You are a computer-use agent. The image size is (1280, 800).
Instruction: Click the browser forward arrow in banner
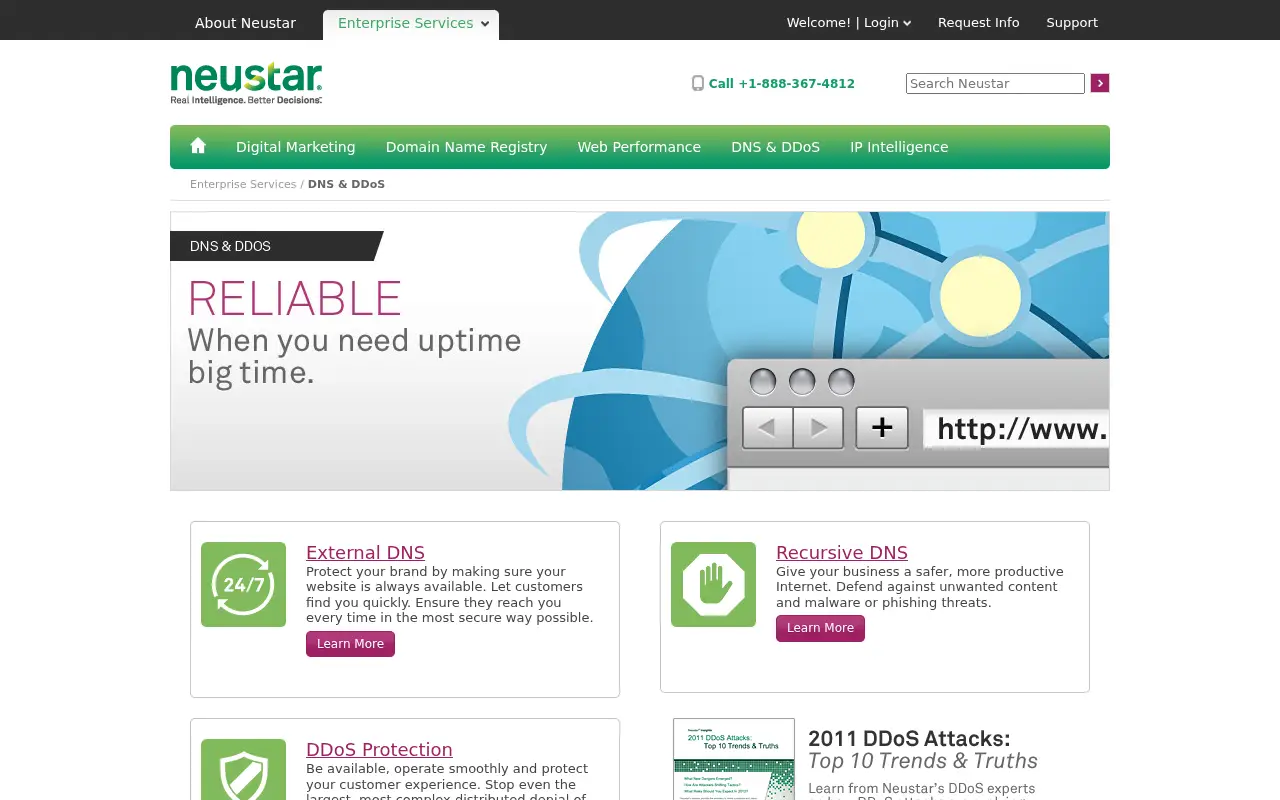[x=819, y=428]
